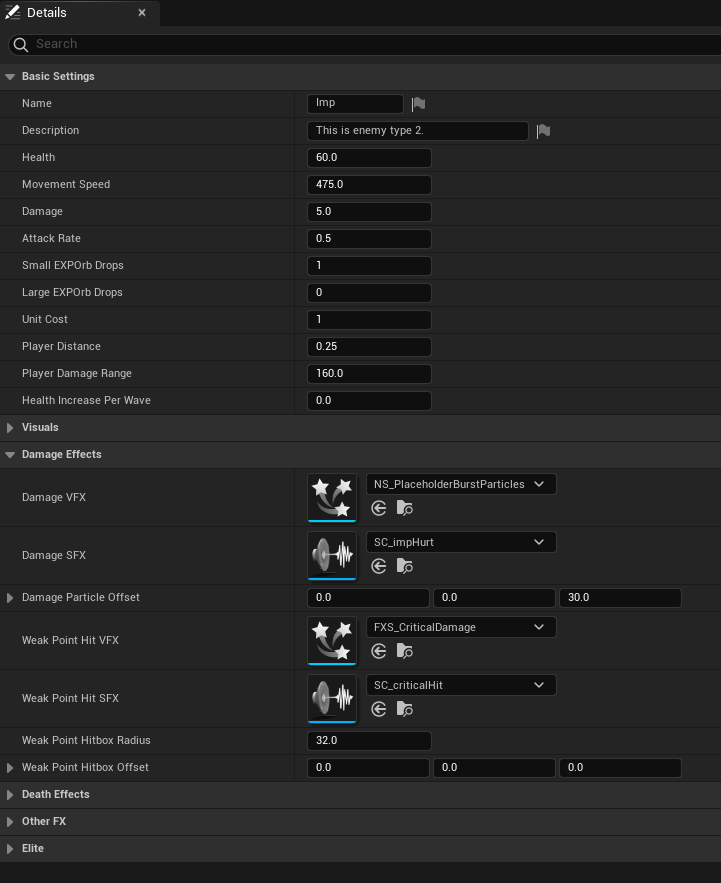Browse to SC_criticalHit asset in Content Browser
The height and width of the screenshot is (883, 721).
tap(404, 709)
